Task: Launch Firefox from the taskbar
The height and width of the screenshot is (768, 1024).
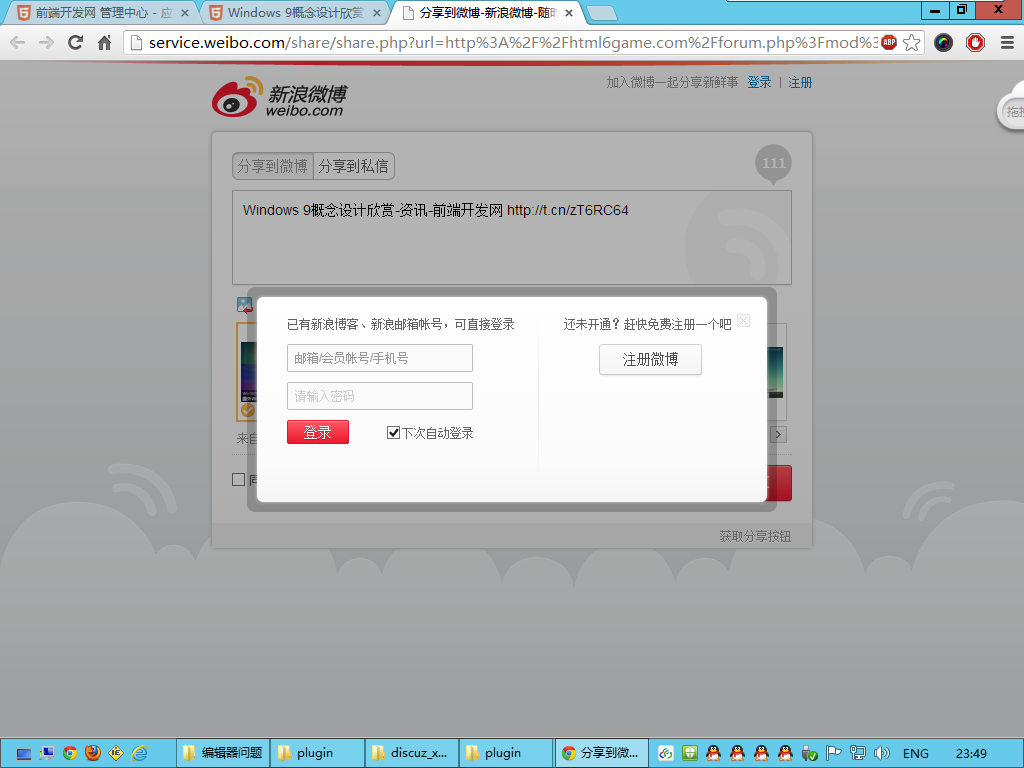Action: click(x=93, y=754)
